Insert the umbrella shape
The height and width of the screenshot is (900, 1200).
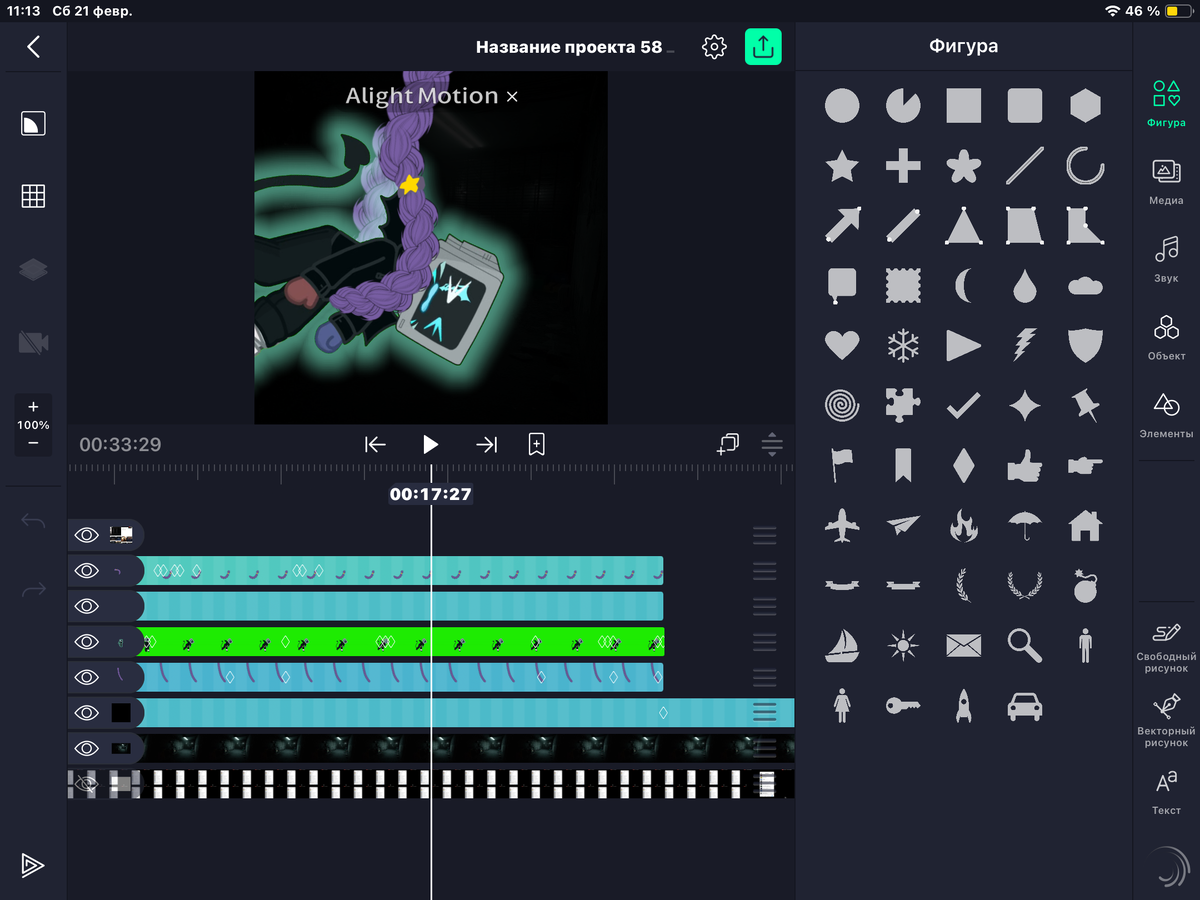coord(1024,525)
